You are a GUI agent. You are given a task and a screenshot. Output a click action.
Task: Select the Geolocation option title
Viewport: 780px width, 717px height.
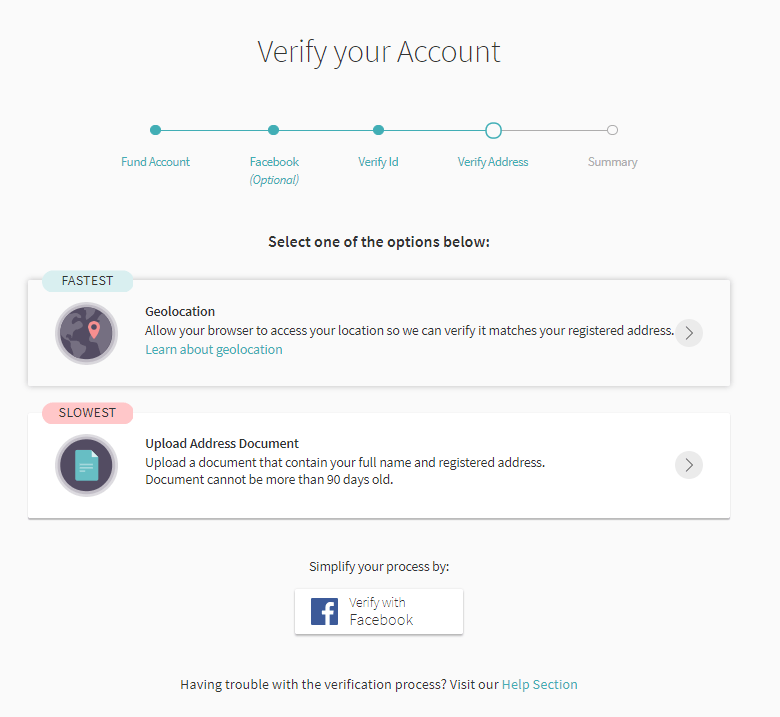(180, 312)
